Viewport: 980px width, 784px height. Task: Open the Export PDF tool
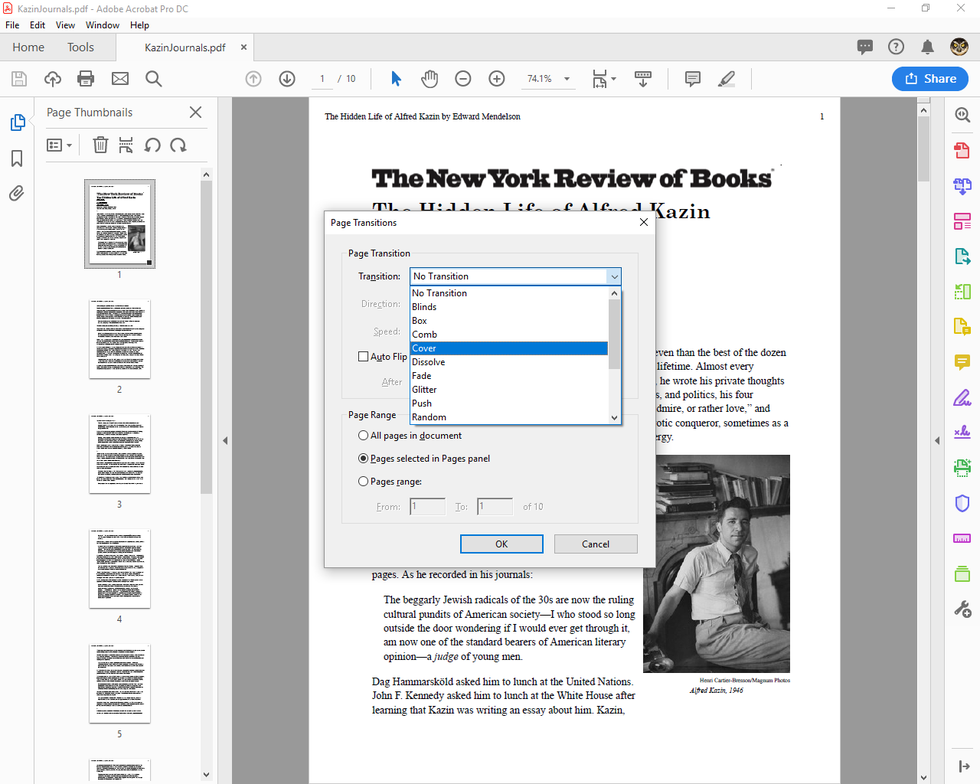[961, 256]
